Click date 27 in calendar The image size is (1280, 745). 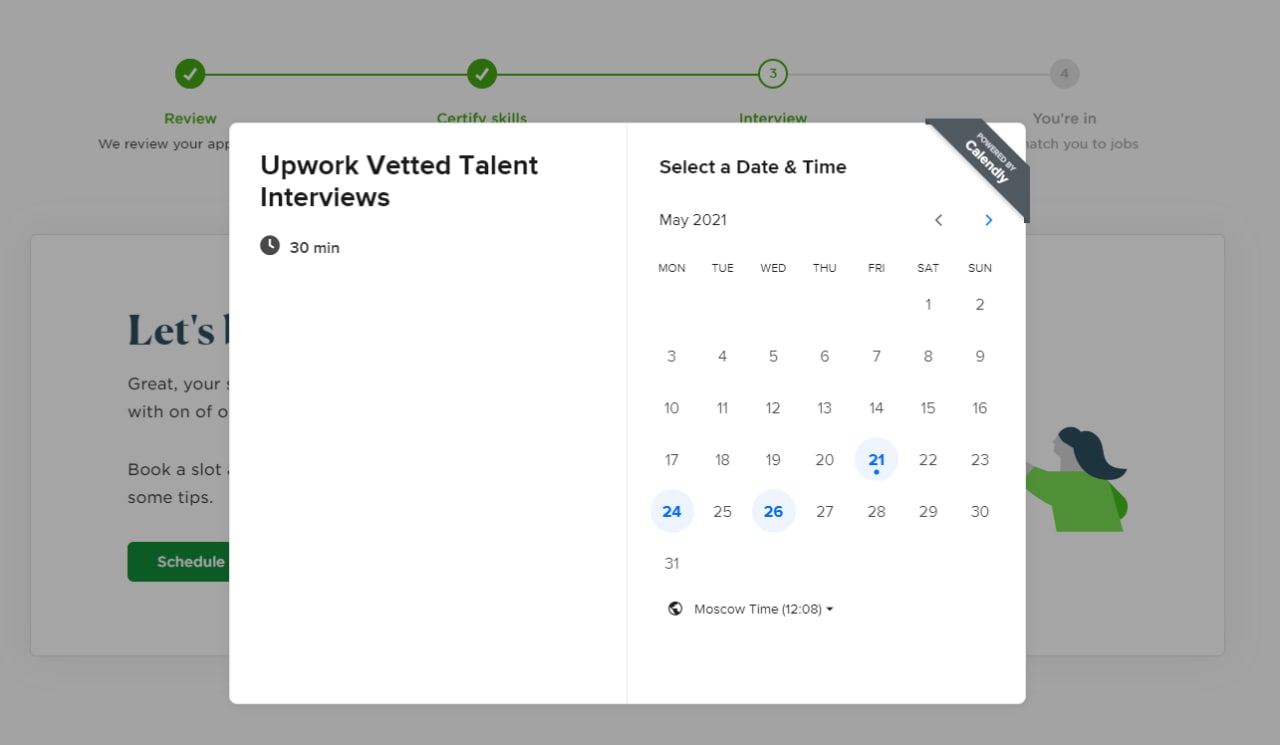pyautogui.click(x=824, y=512)
